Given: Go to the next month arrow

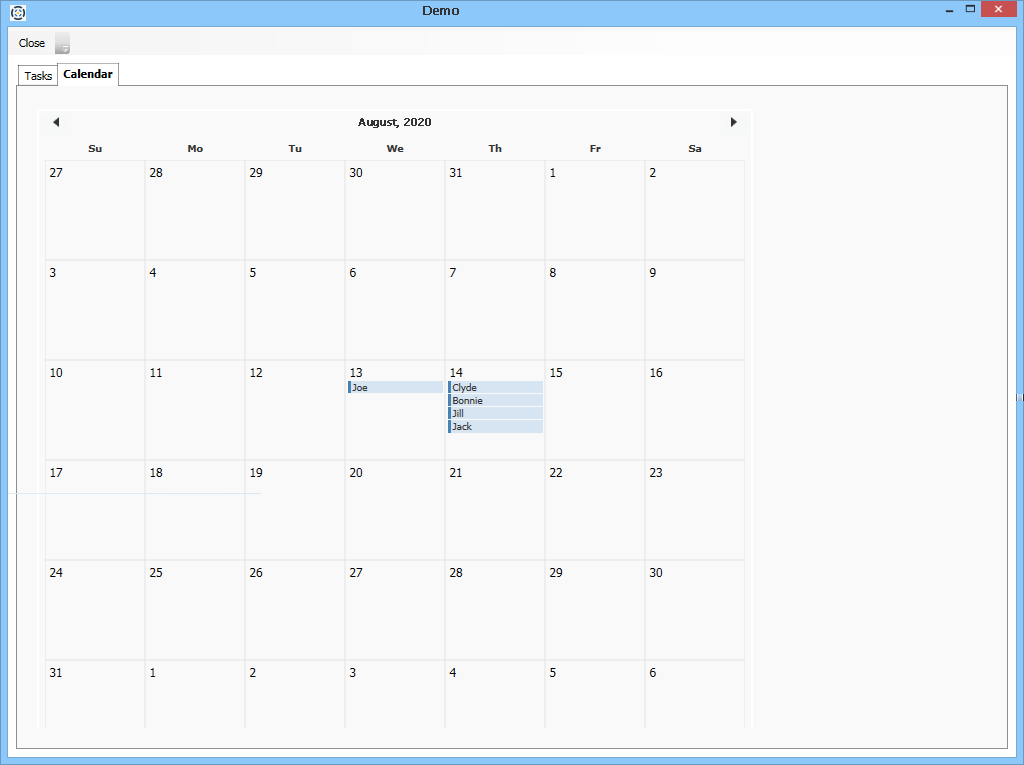Looking at the screenshot, I should pyautogui.click(x=733, y=122).
